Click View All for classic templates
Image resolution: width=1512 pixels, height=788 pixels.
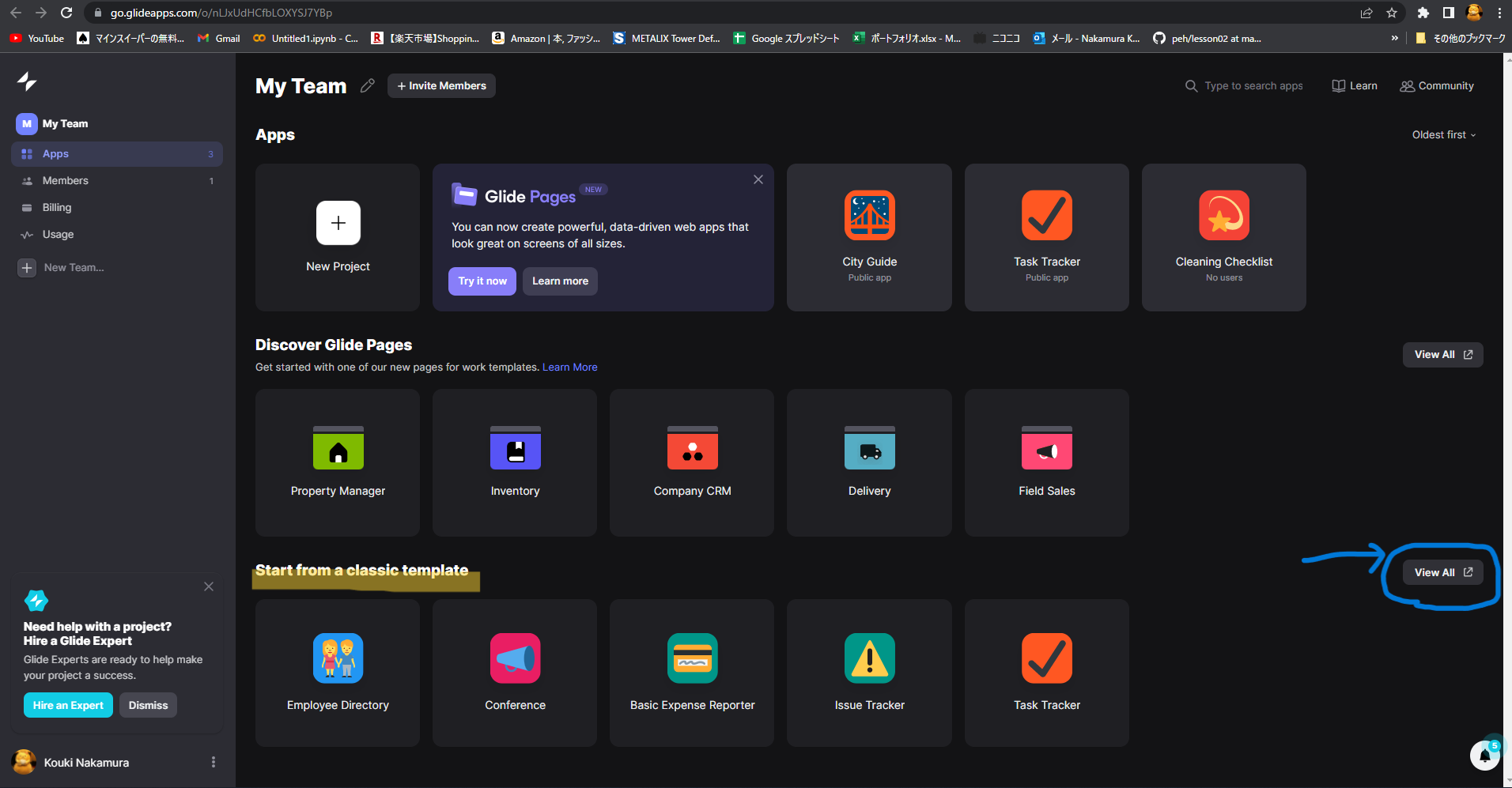[x=1443, y=573]
